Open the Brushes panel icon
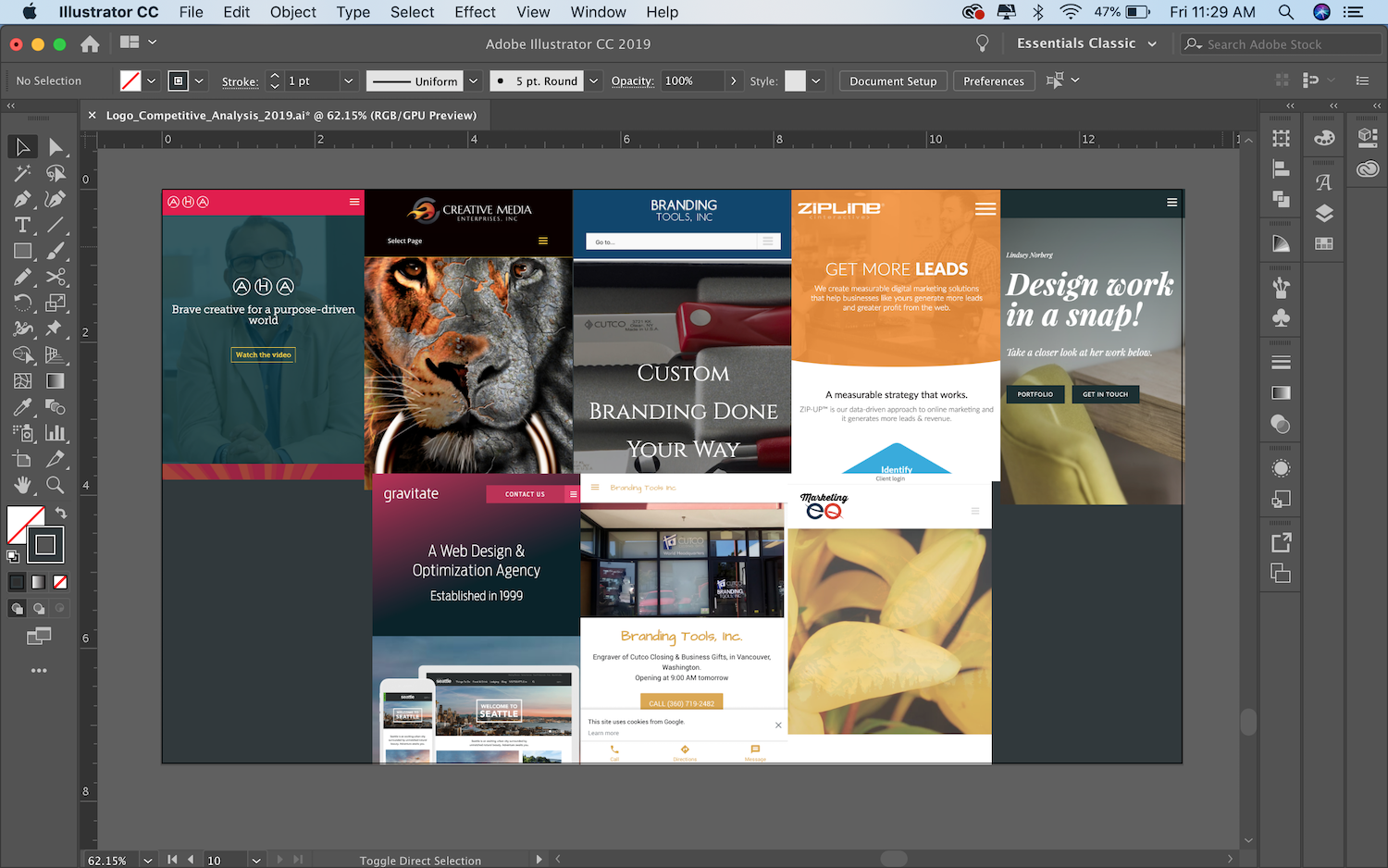 coord(1281,287)
